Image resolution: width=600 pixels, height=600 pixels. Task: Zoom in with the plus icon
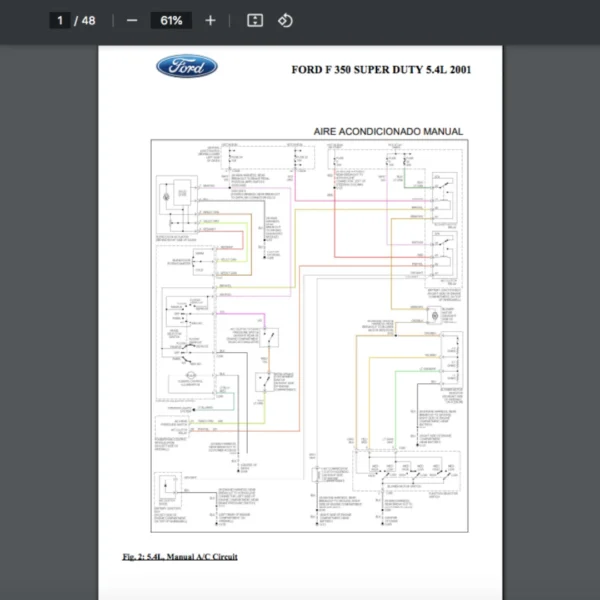click(x=209, y=20)
